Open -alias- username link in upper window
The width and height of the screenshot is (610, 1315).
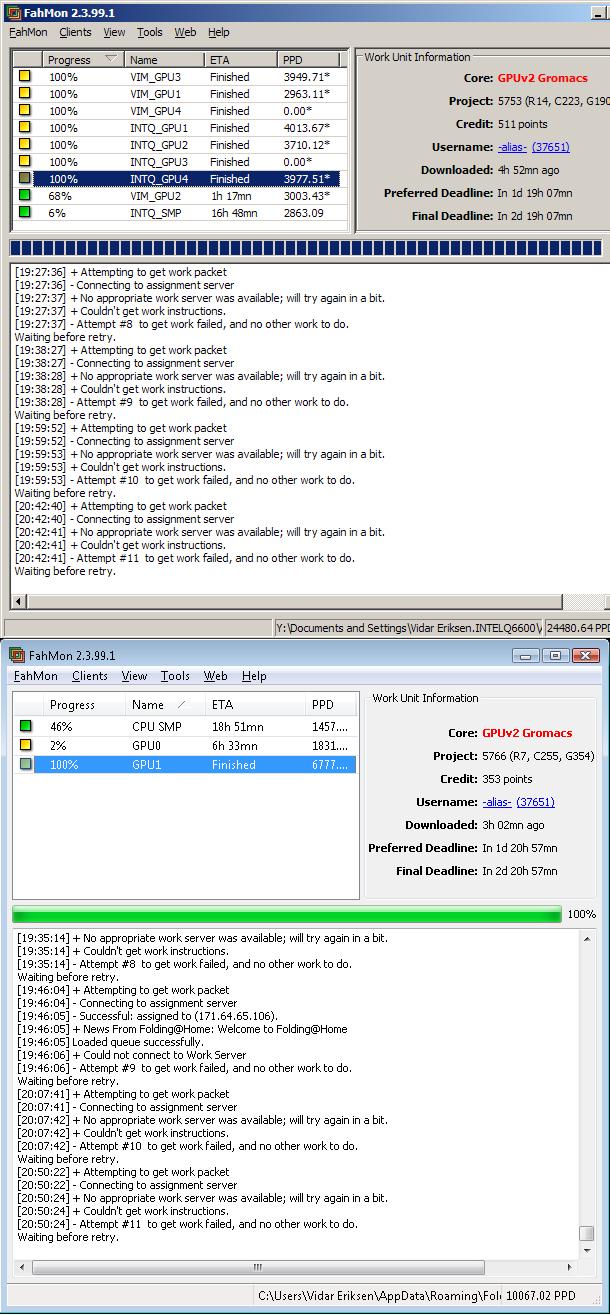click(512, 147)
